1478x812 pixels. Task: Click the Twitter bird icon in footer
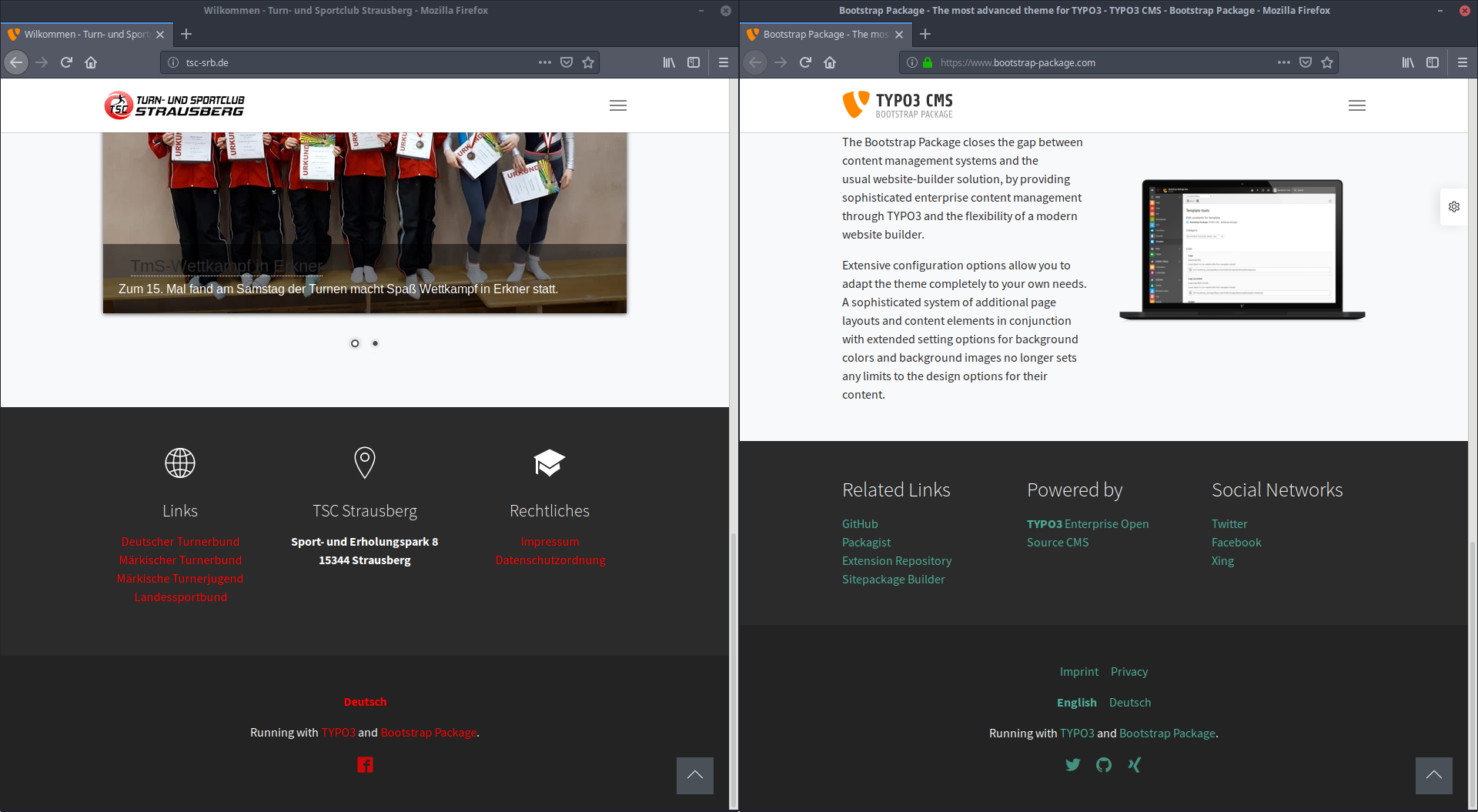tap(1072, 764)
